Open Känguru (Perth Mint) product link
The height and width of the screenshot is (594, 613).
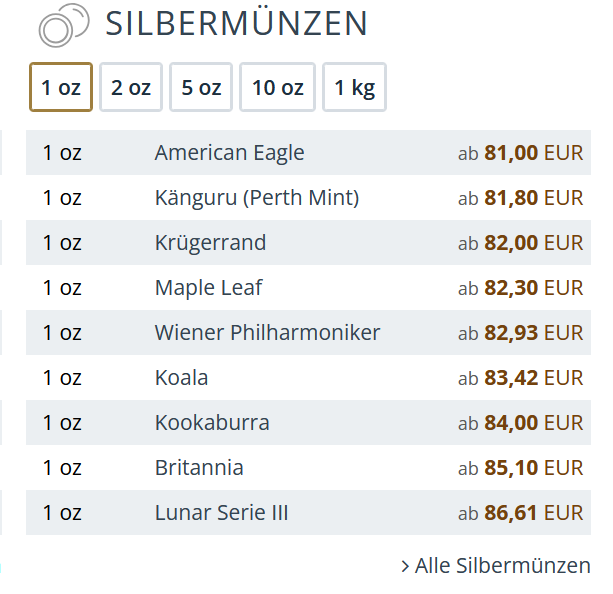pyautogui.click(x=256, y=198)
